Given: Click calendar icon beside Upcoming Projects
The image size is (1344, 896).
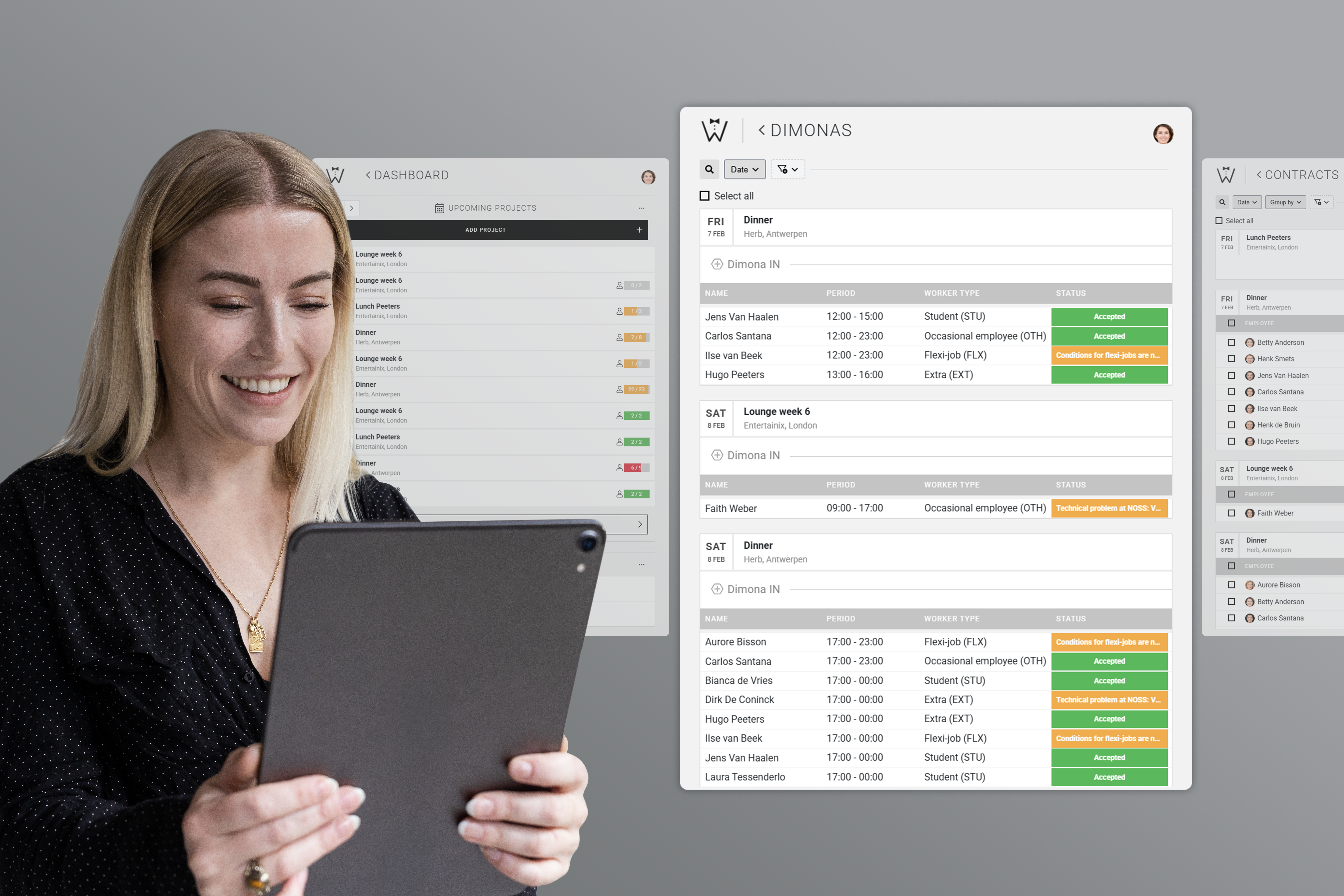Looking at the screenshot, I should coord(439,208).
